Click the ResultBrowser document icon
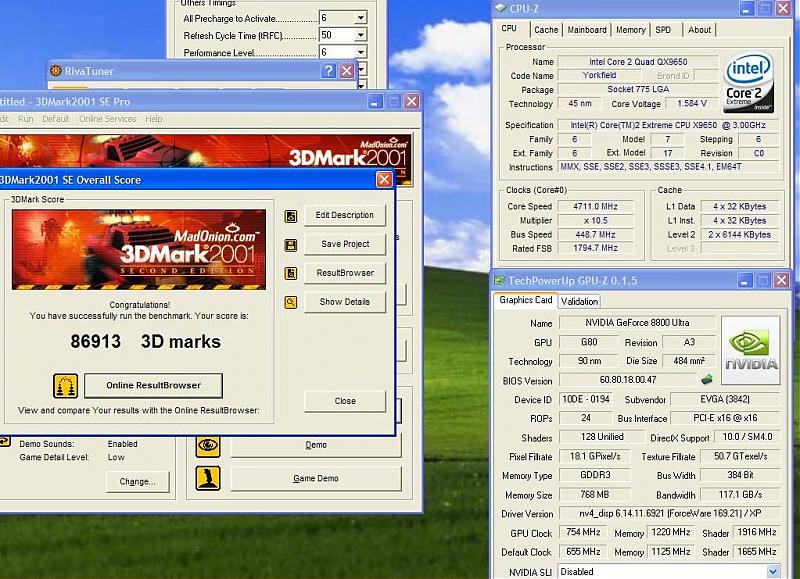This screenshot has width=800, height=579. [290, 274]
